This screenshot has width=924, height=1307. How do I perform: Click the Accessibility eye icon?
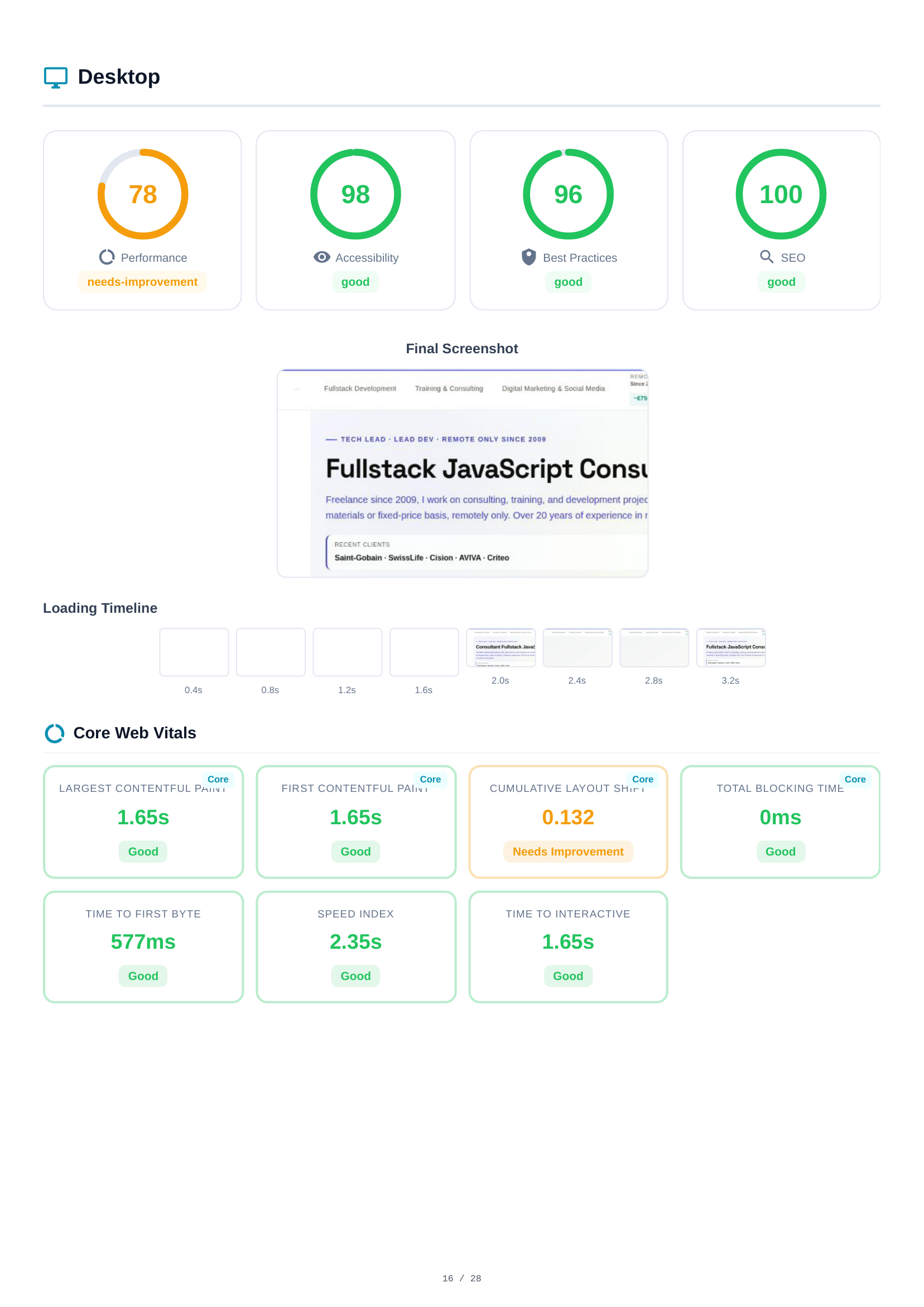click(x=321, y=257)
